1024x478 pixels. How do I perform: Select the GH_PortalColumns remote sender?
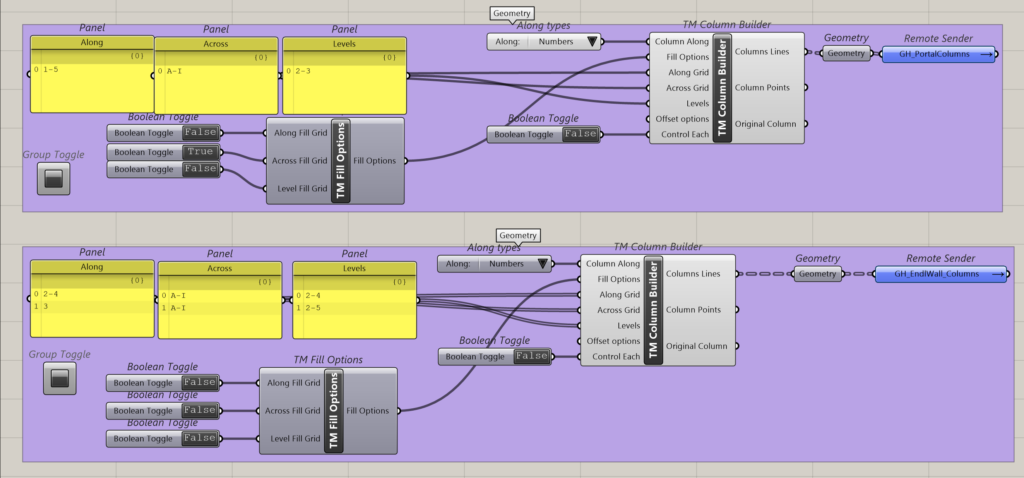point(940,54)
